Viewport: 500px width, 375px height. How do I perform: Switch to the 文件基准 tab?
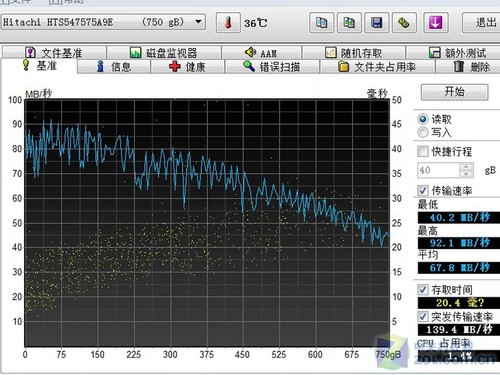(x=54, y=53)
